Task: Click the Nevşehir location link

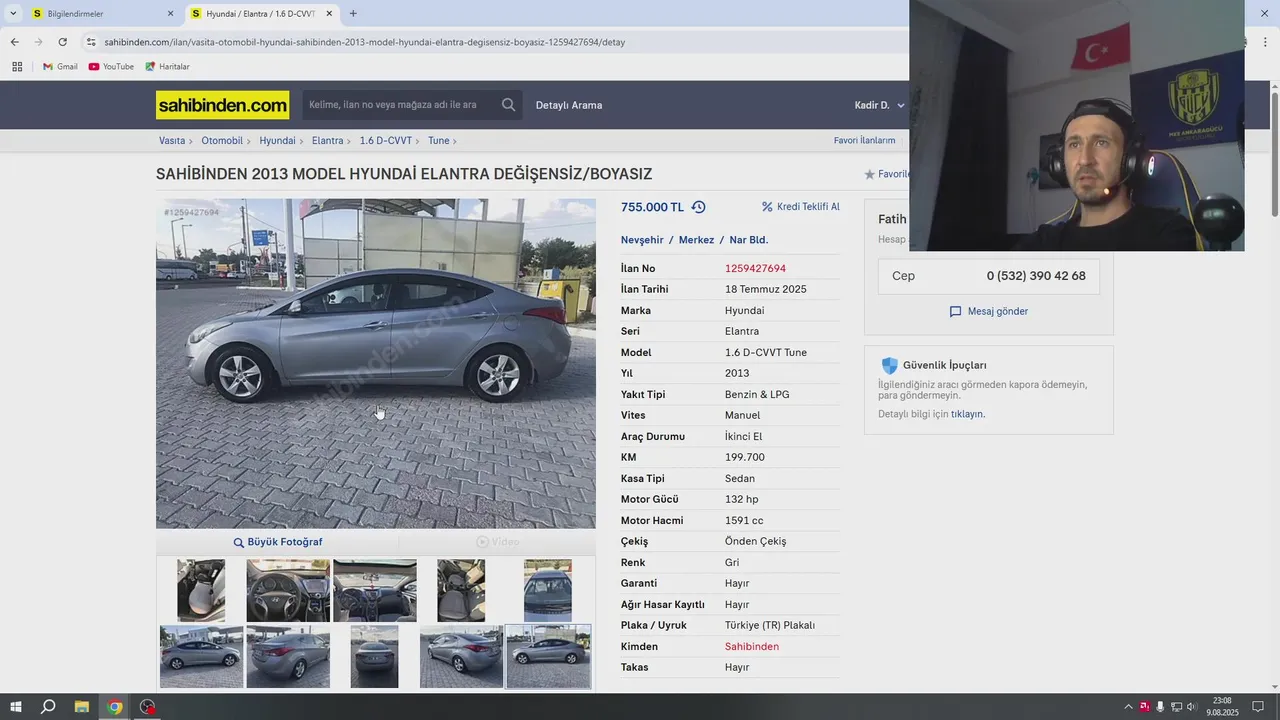Action: pyautogui.click(x=642, y=240)
